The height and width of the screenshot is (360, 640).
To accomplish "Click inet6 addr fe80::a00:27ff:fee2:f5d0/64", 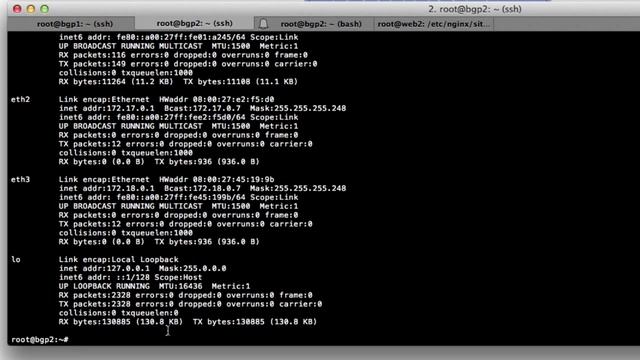I will 152,117.
